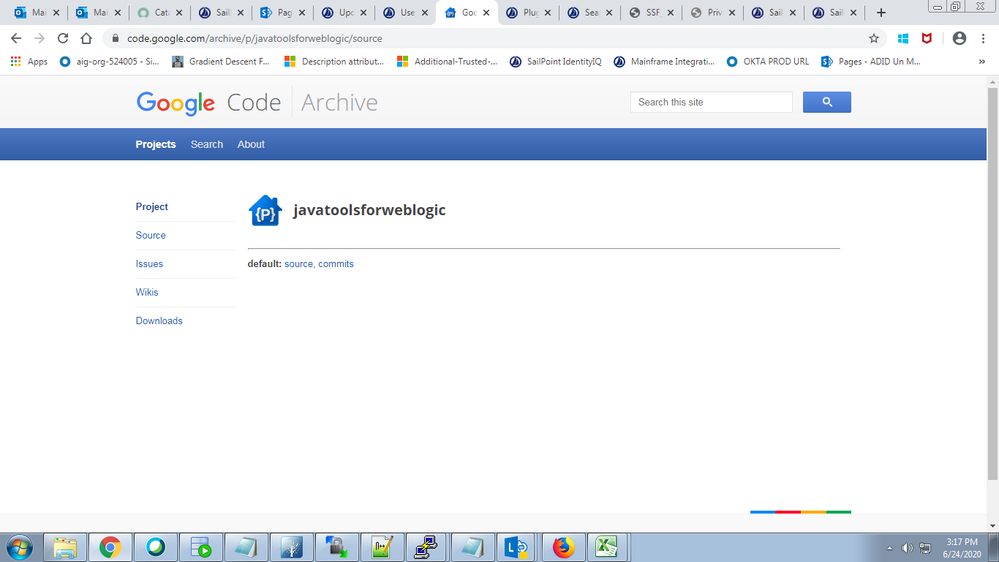Expand the hidden bookmarks overflow chevron
This screenshot has width=999, height=562.
pos(982,61)
